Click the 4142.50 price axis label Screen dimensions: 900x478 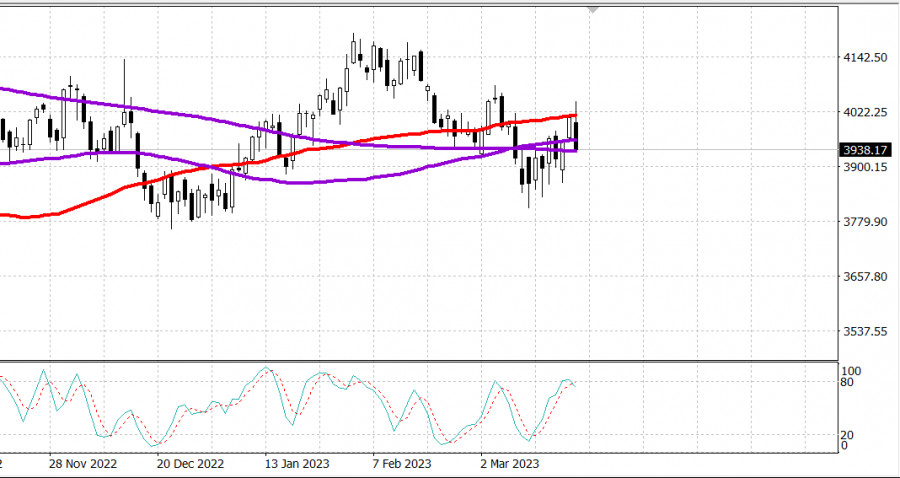(x=866, y=58)
